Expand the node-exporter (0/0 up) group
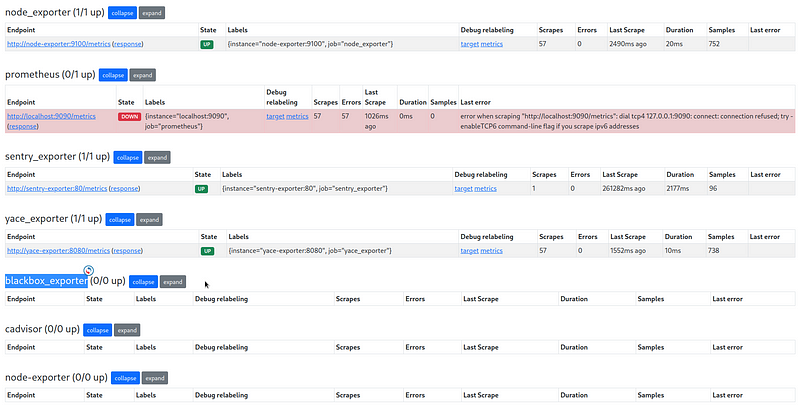Screen dimensions: 800x418 click(x=155, y=378)
